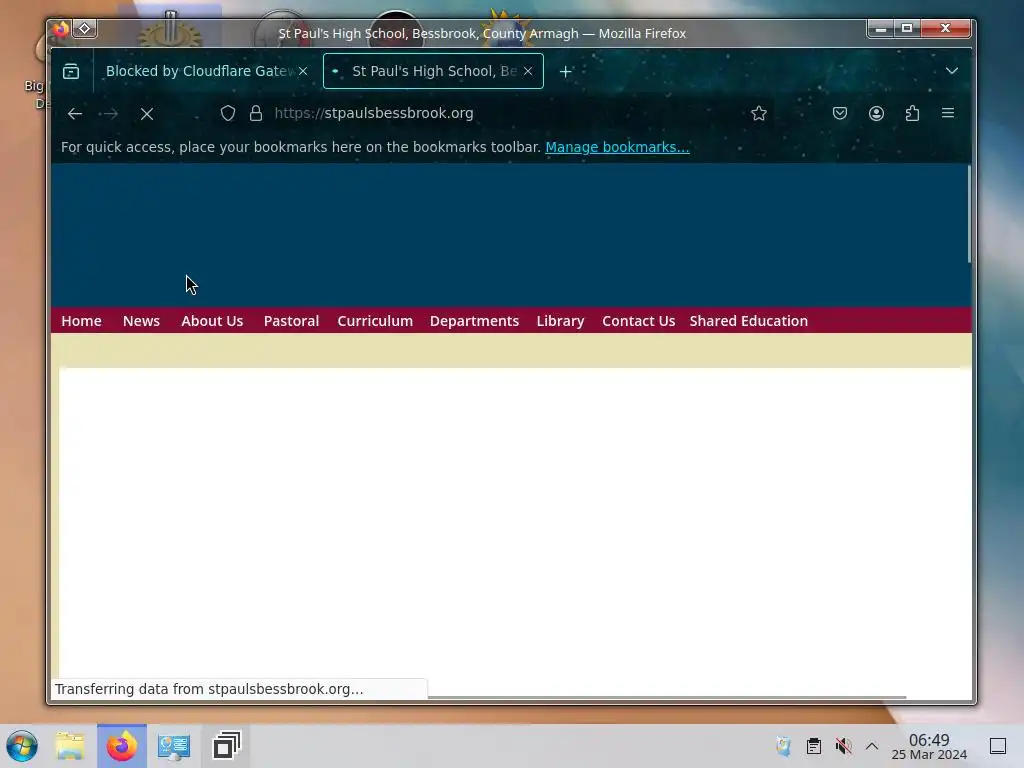Expand the list all tabs chevron

952,71
